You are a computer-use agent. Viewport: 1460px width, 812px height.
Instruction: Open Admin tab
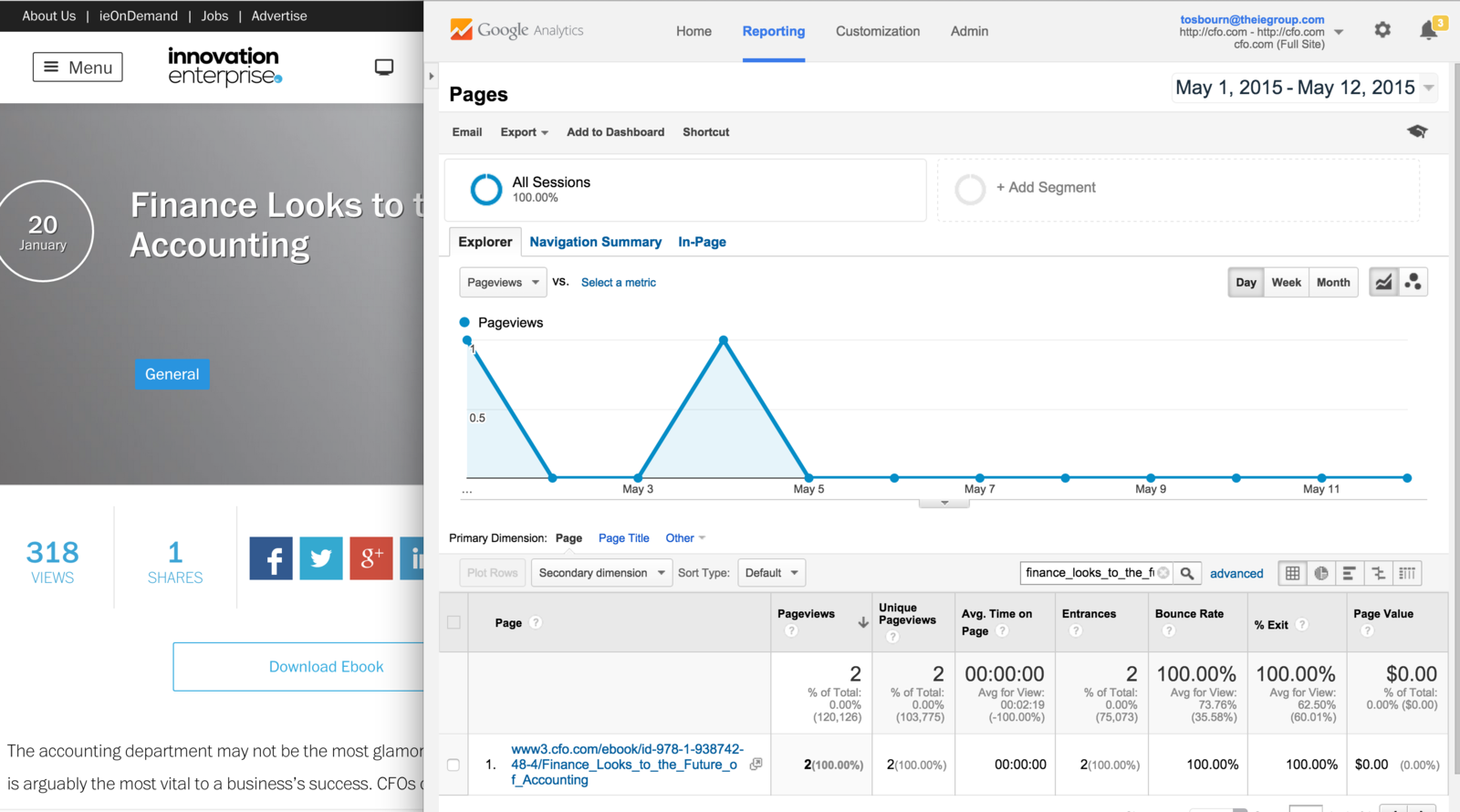pos(969,31)
